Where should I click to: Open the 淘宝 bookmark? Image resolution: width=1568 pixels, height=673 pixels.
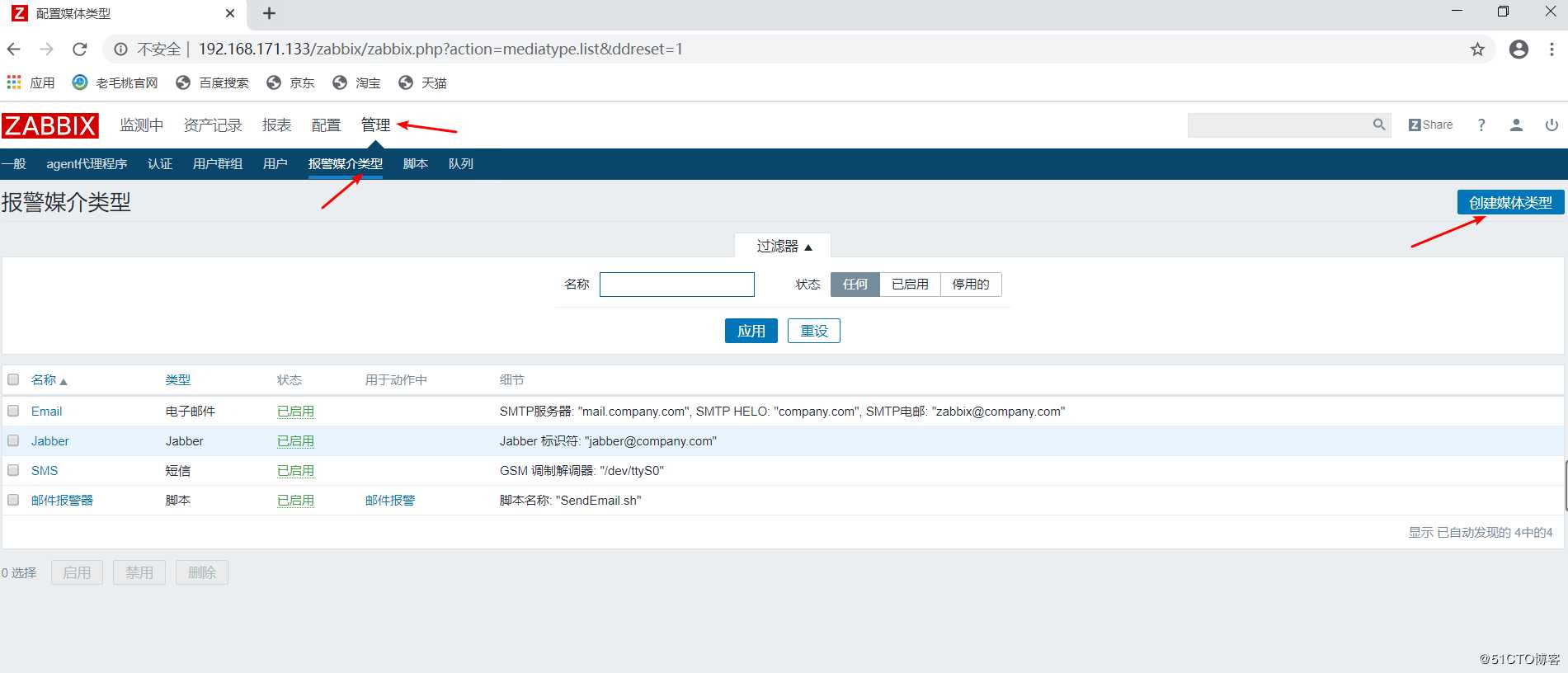(x=356, y=82)
